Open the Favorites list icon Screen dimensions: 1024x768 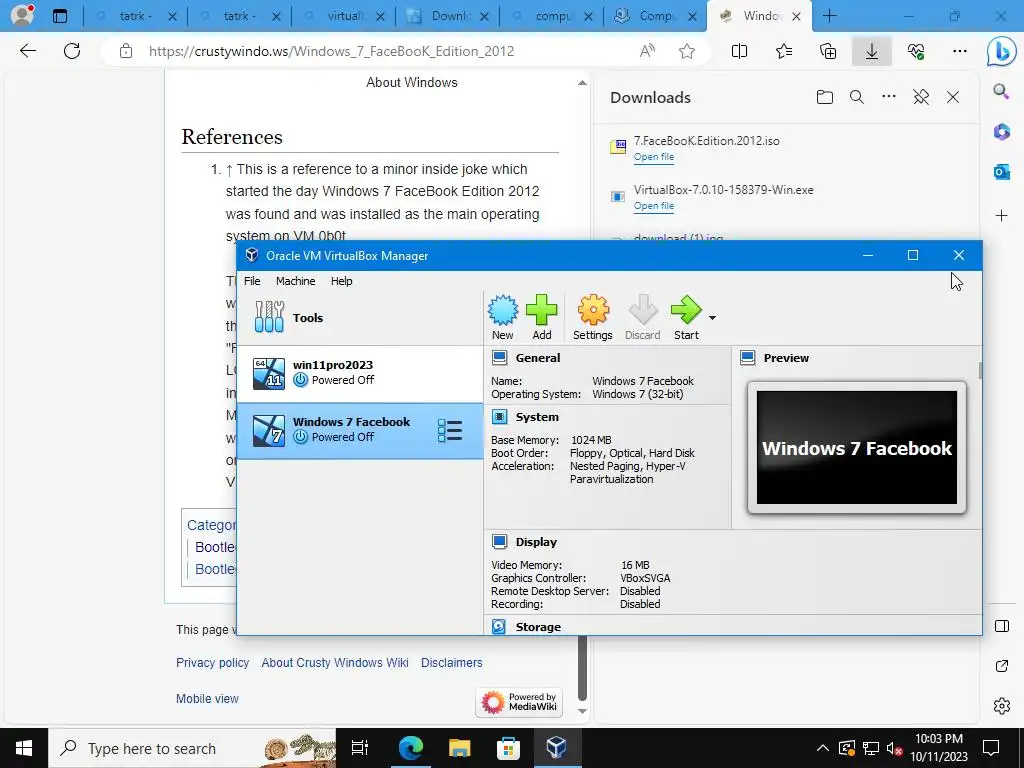pyautogui.click(x=784, y=51)
